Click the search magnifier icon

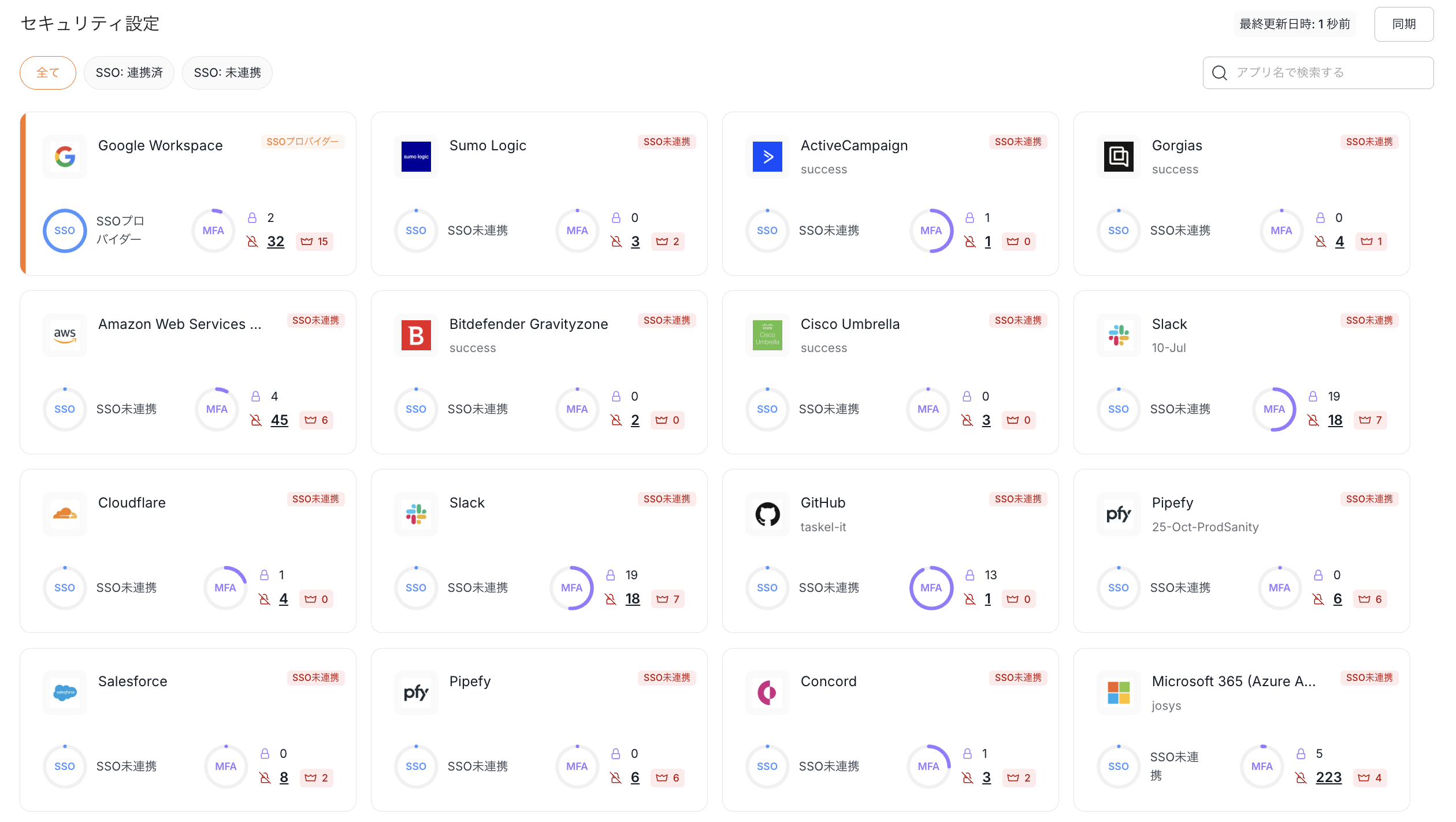click(x=1219, y=73)
